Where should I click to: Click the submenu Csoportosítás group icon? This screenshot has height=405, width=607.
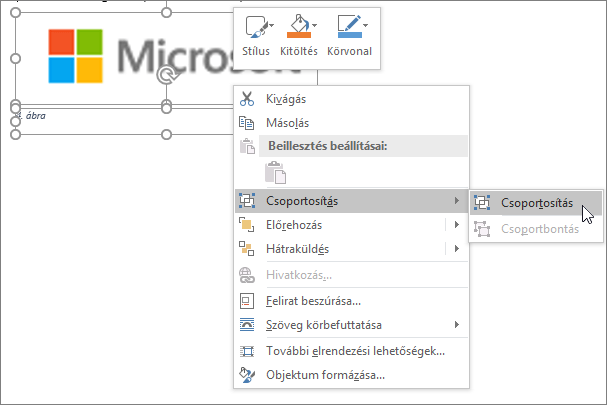[482, 202]
